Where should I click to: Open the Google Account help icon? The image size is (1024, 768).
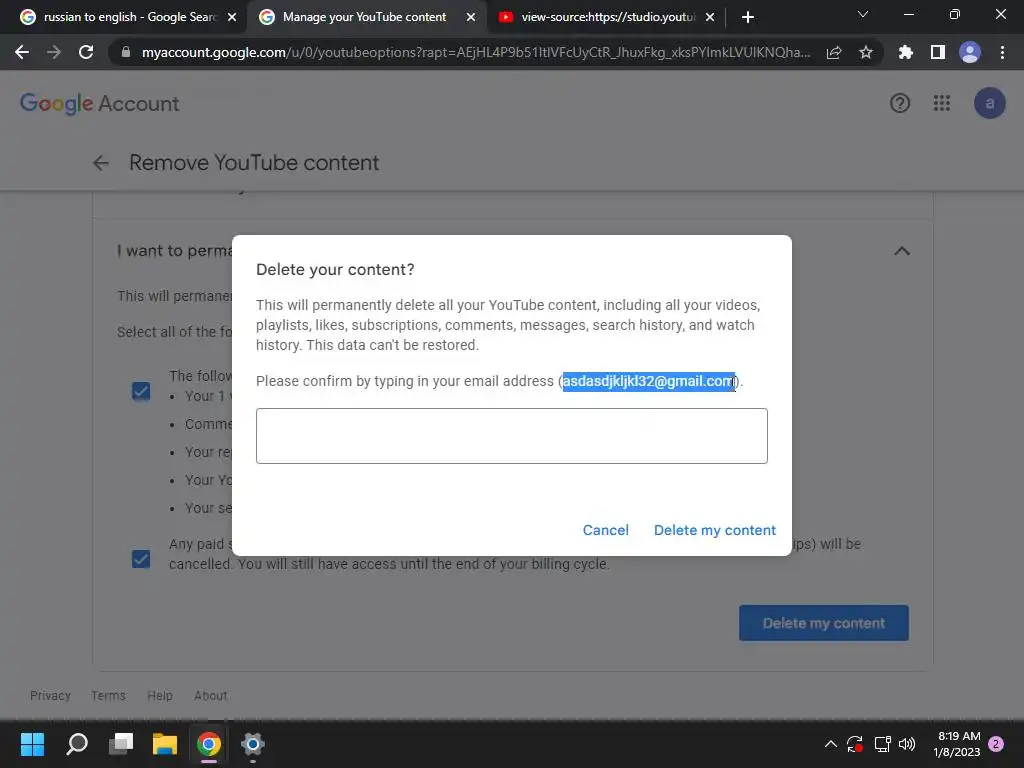[x=900, y=103]
